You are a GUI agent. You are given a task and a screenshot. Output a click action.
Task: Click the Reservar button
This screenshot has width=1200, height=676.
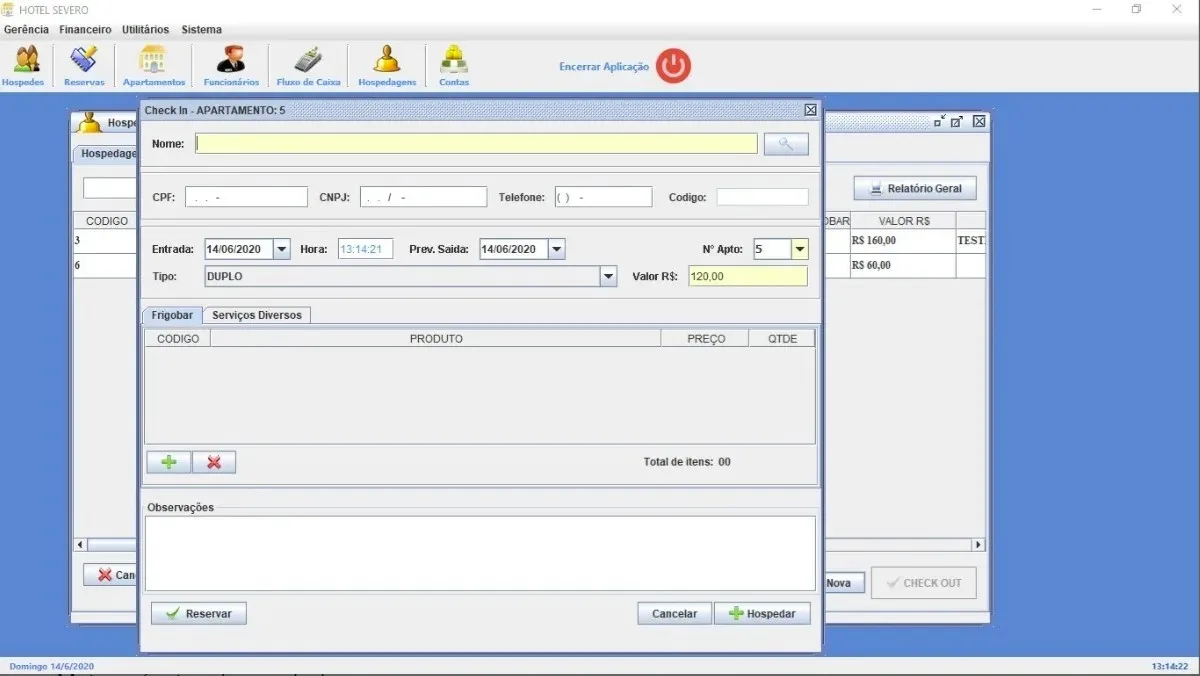[x=199, y=613]
